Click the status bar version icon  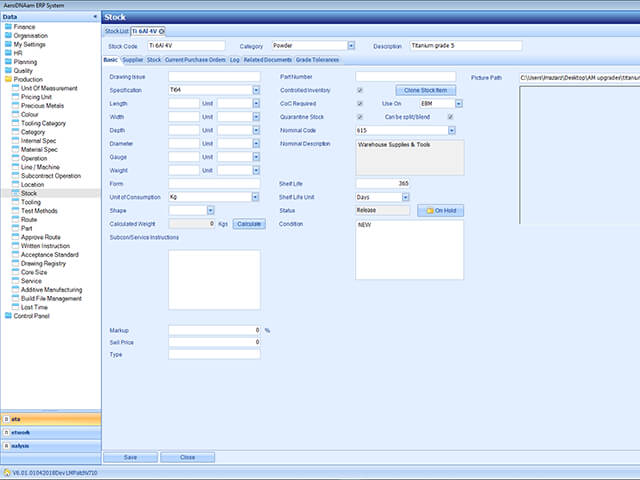tap(7, 473)
